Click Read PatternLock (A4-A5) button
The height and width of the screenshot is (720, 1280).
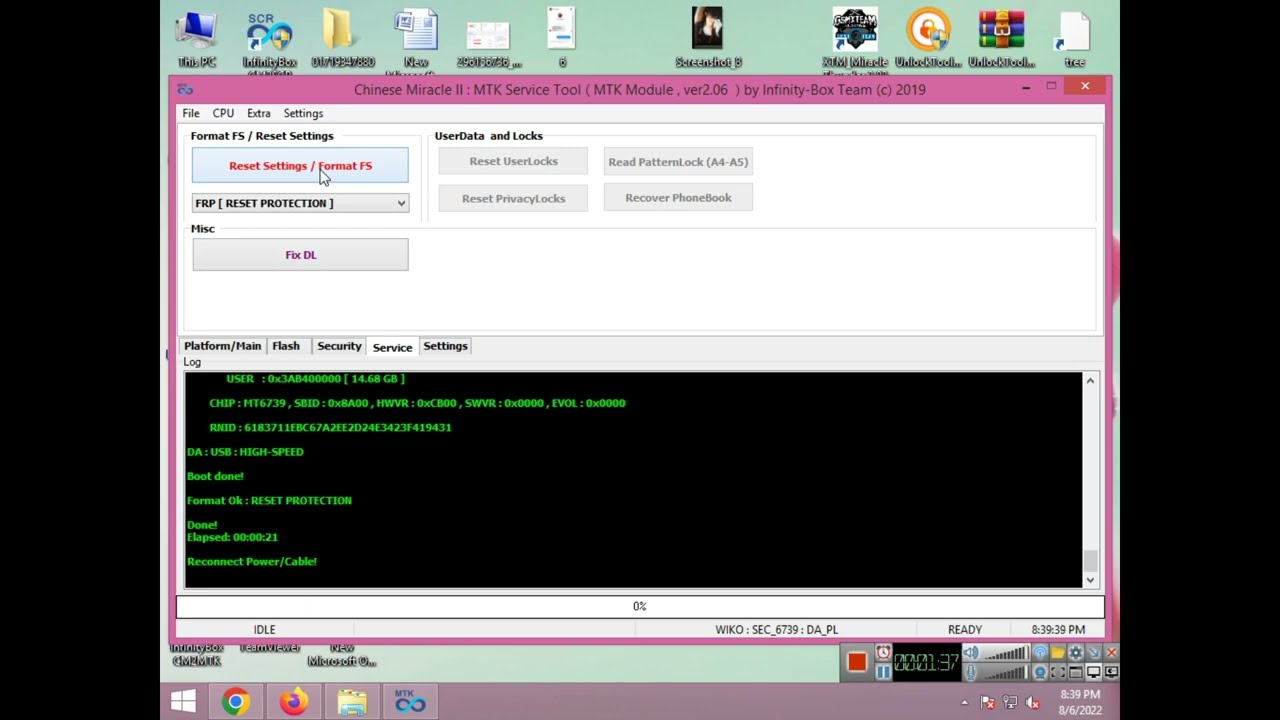click(678, 161)
